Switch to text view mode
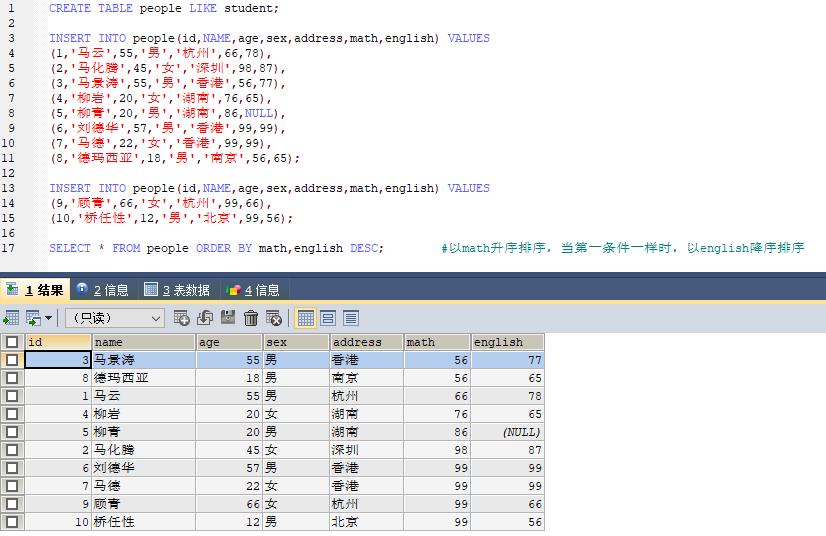Image resolution: width=826 pixels, height=536 pixels. tap(351, 318)
